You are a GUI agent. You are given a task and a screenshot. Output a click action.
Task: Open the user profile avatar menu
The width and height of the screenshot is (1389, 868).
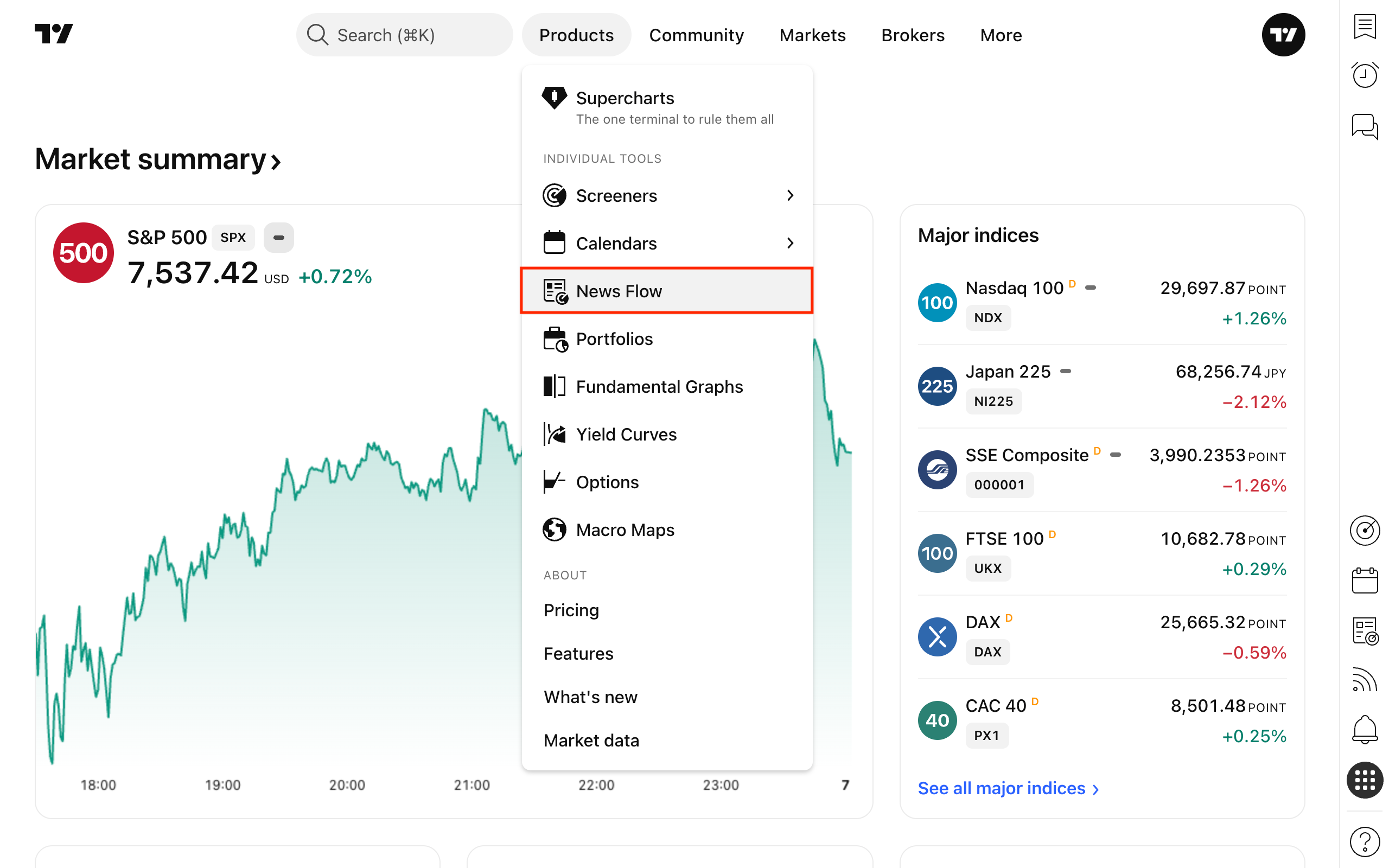pyautogui.click(x=1283, y=35)
